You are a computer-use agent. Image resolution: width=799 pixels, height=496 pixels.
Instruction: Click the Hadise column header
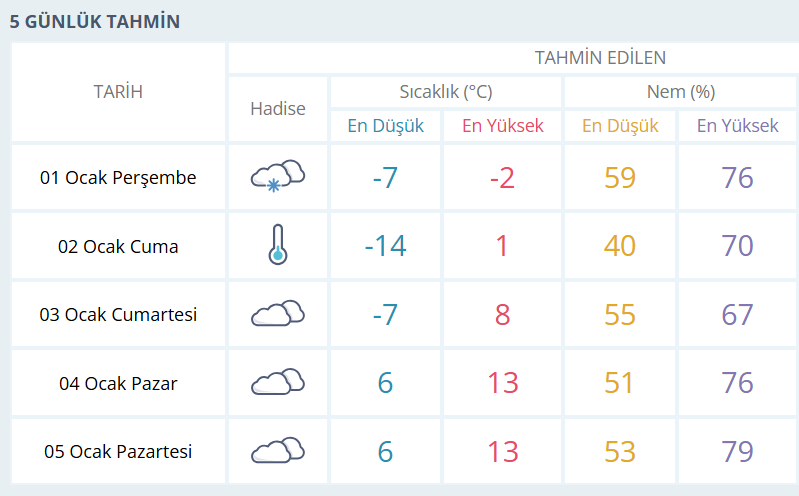pos(277,108)
